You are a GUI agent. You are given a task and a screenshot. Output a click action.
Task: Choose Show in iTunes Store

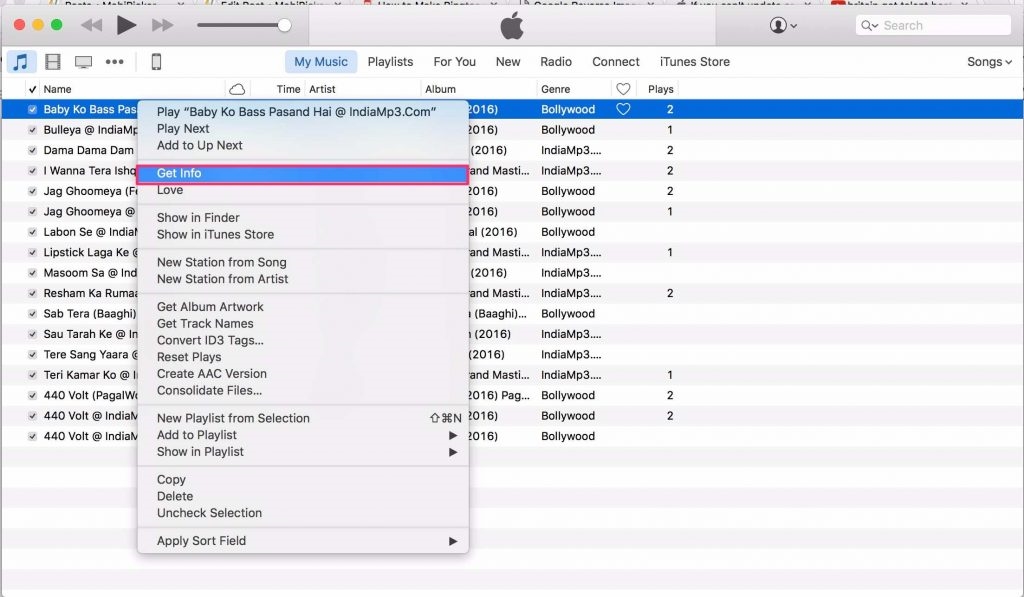coord(216,234)
